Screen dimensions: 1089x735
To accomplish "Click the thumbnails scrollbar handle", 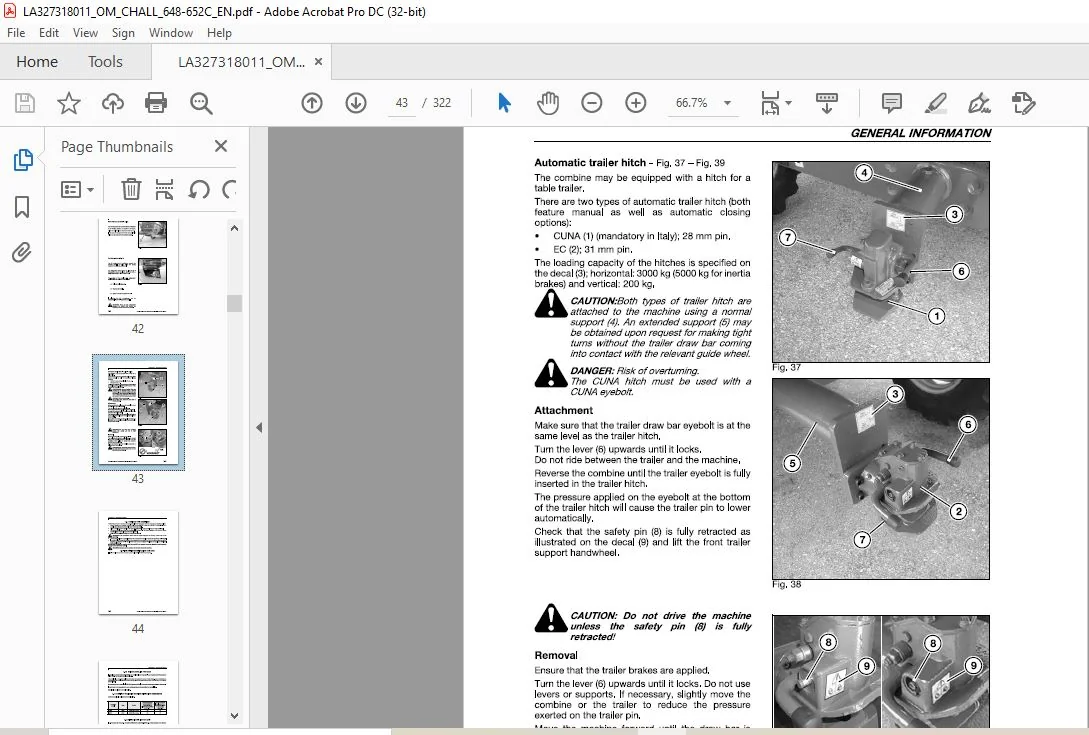I will click(x=235, y=303).
